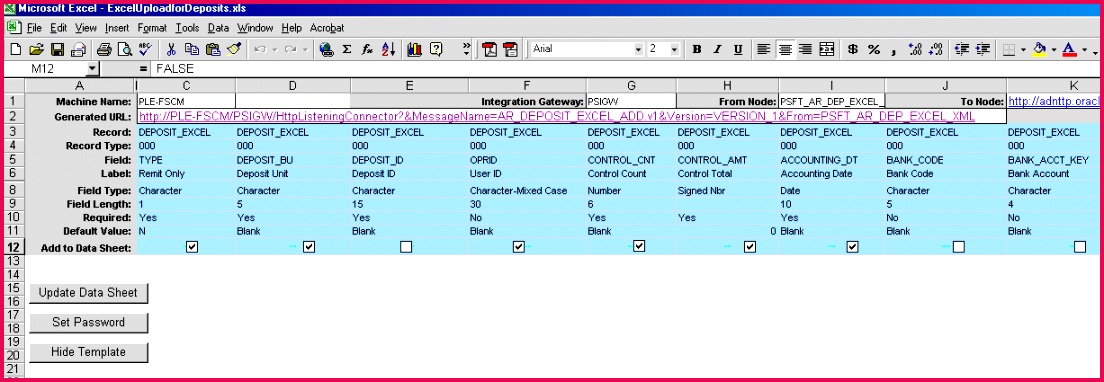Apply Currency Style dollar icon
Viewport: 1104px width, 382px height.
click(853, 49)
